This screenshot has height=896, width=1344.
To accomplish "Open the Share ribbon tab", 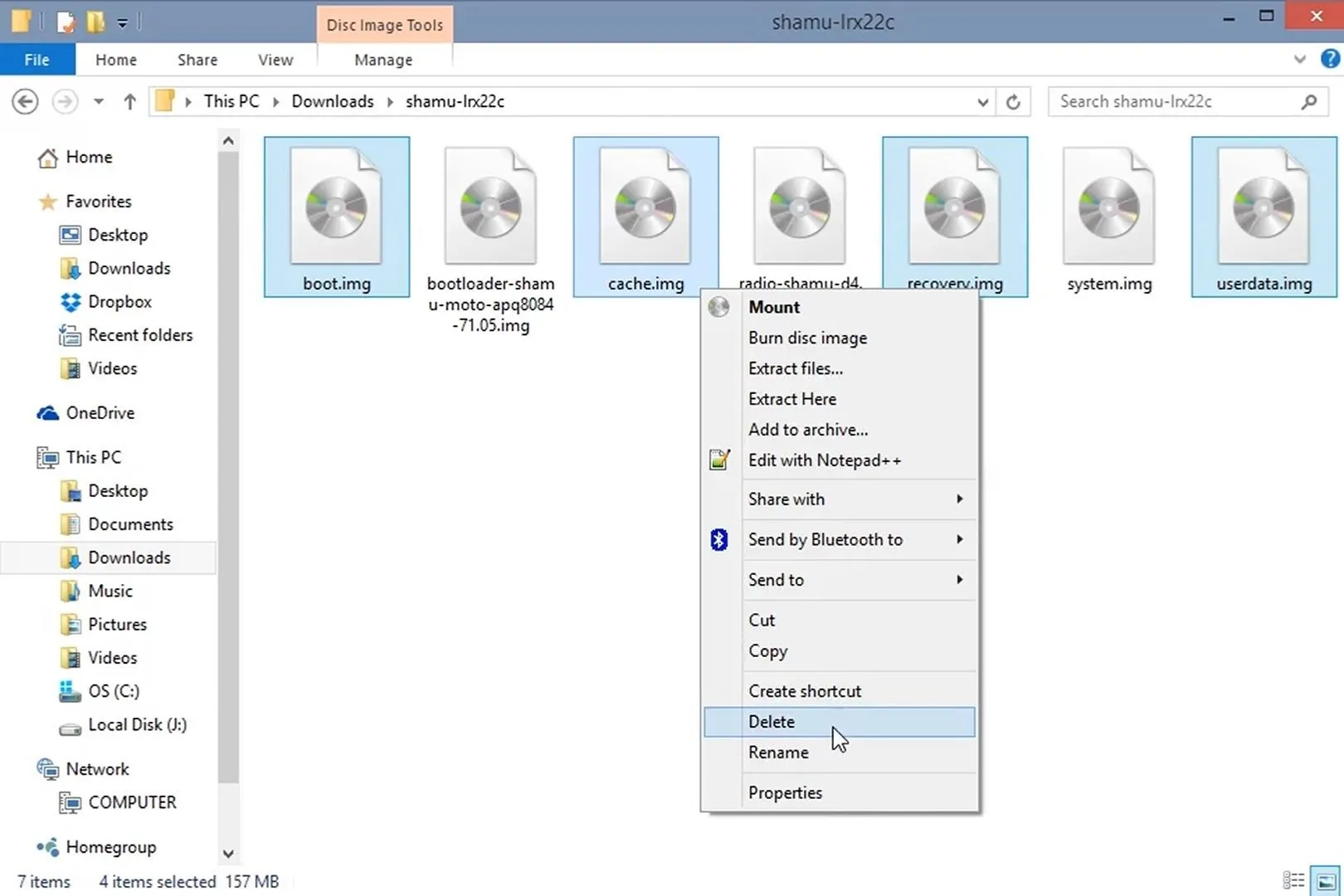I will coord(197,60).
